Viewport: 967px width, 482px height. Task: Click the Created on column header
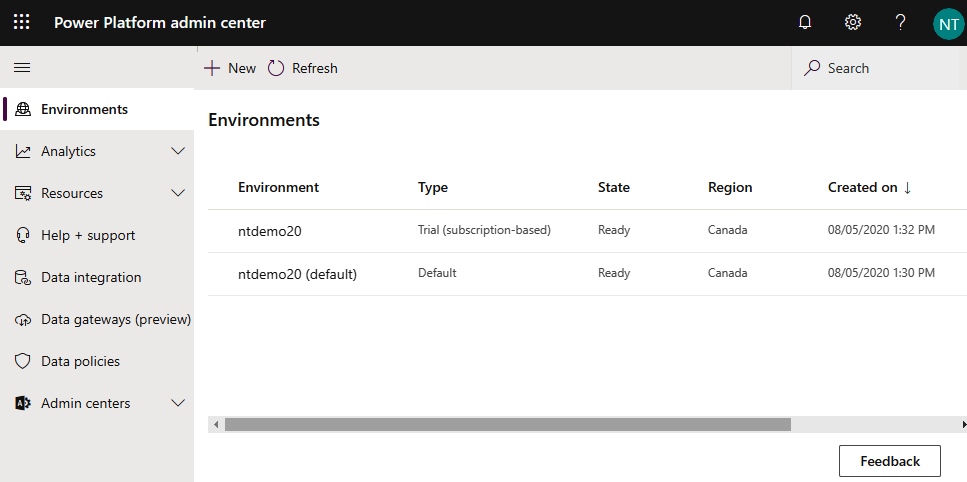862,187
